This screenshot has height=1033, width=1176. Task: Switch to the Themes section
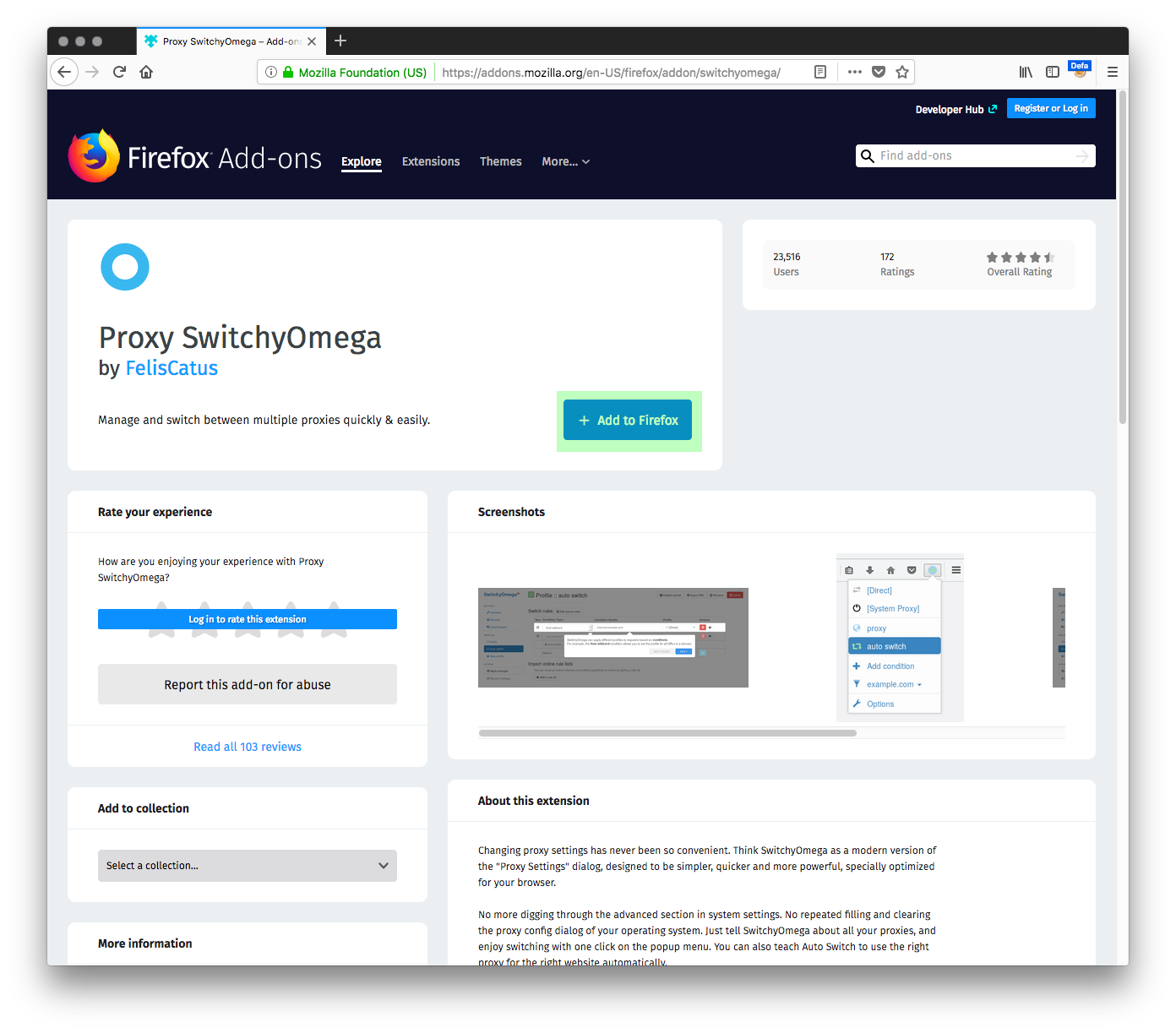click(500, 161)
